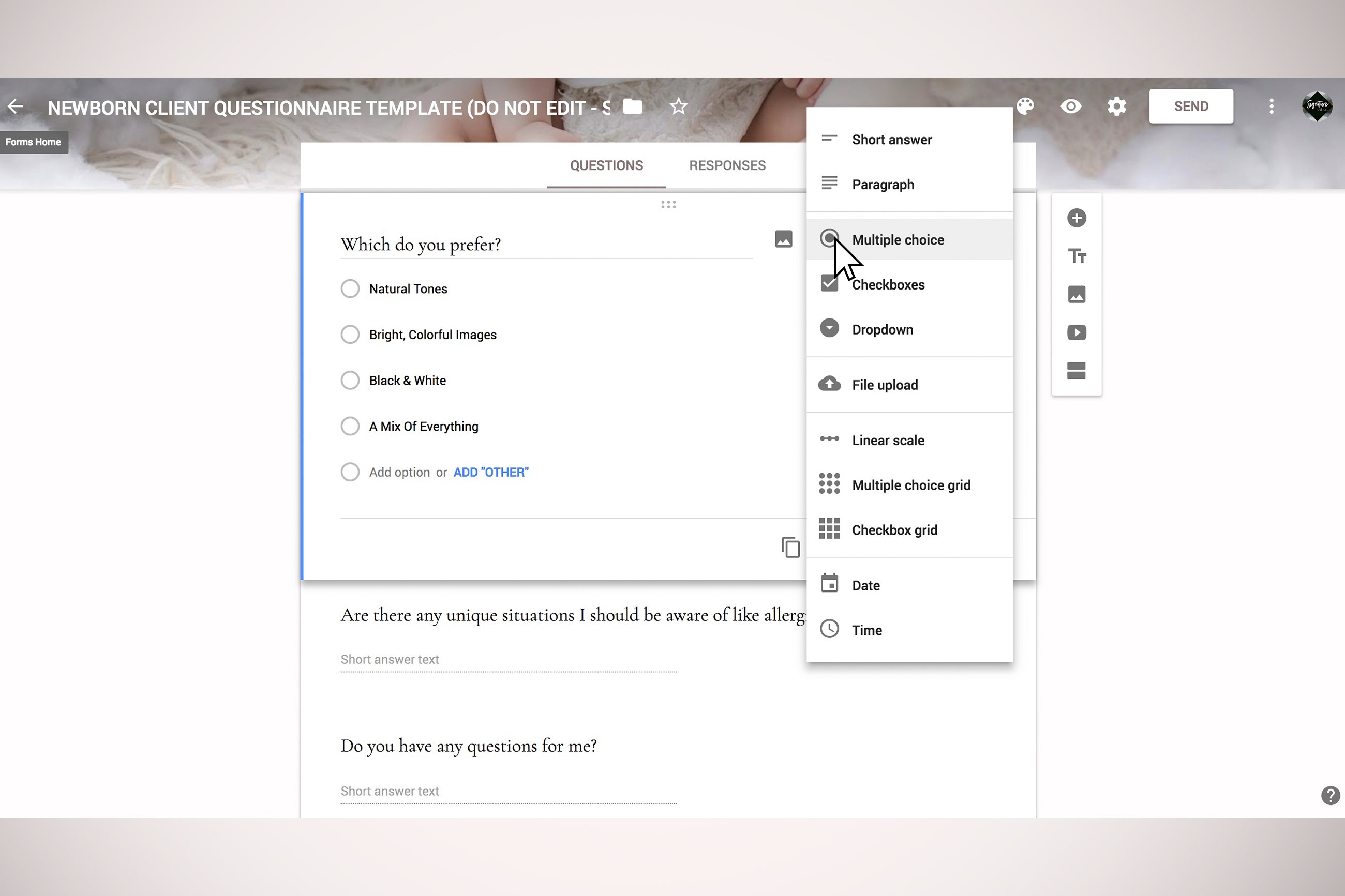This screenshot has height=896, width=1345.
Task: Add image to question title
Action: point(783,239)
